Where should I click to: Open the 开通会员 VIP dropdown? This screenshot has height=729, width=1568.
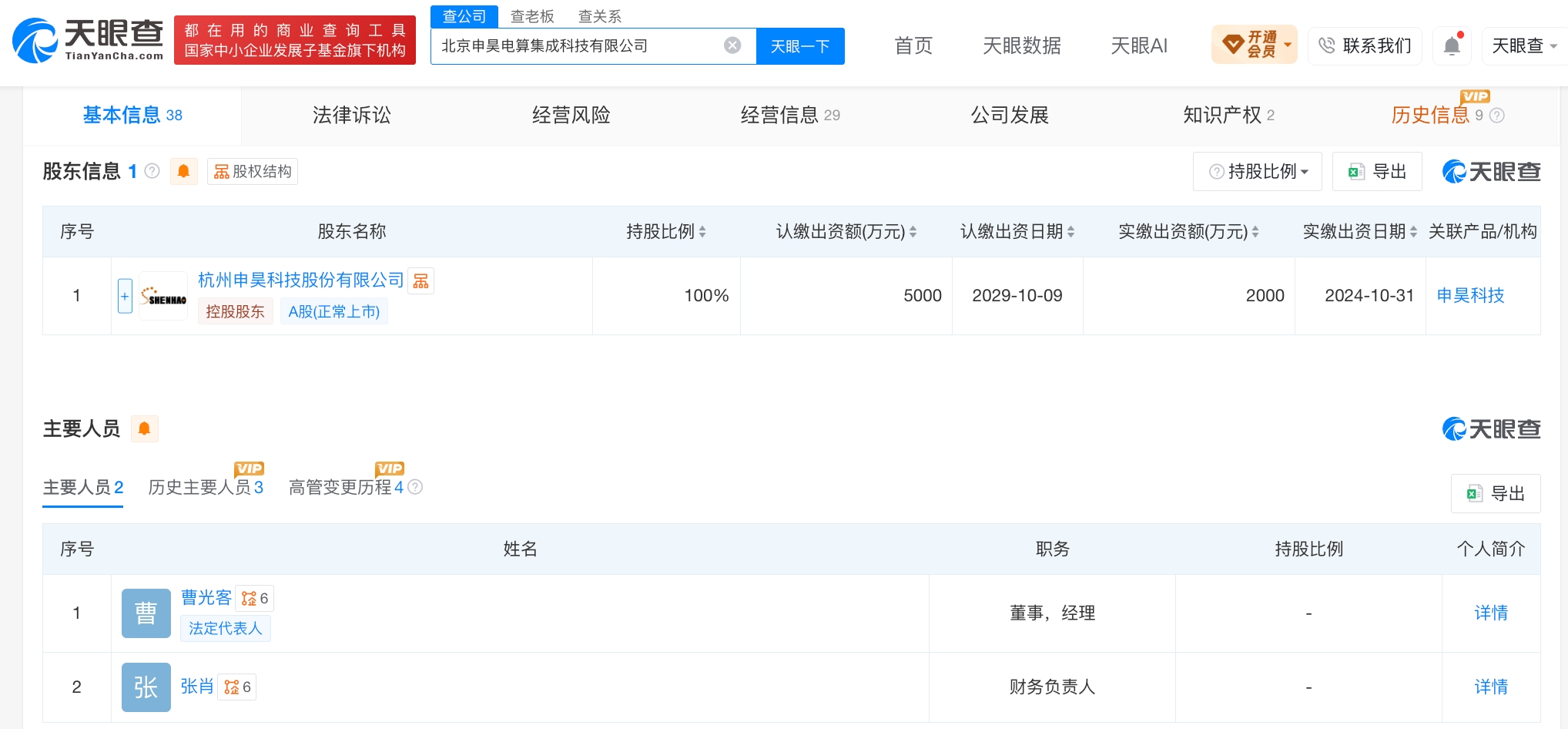coord(1255,45)
